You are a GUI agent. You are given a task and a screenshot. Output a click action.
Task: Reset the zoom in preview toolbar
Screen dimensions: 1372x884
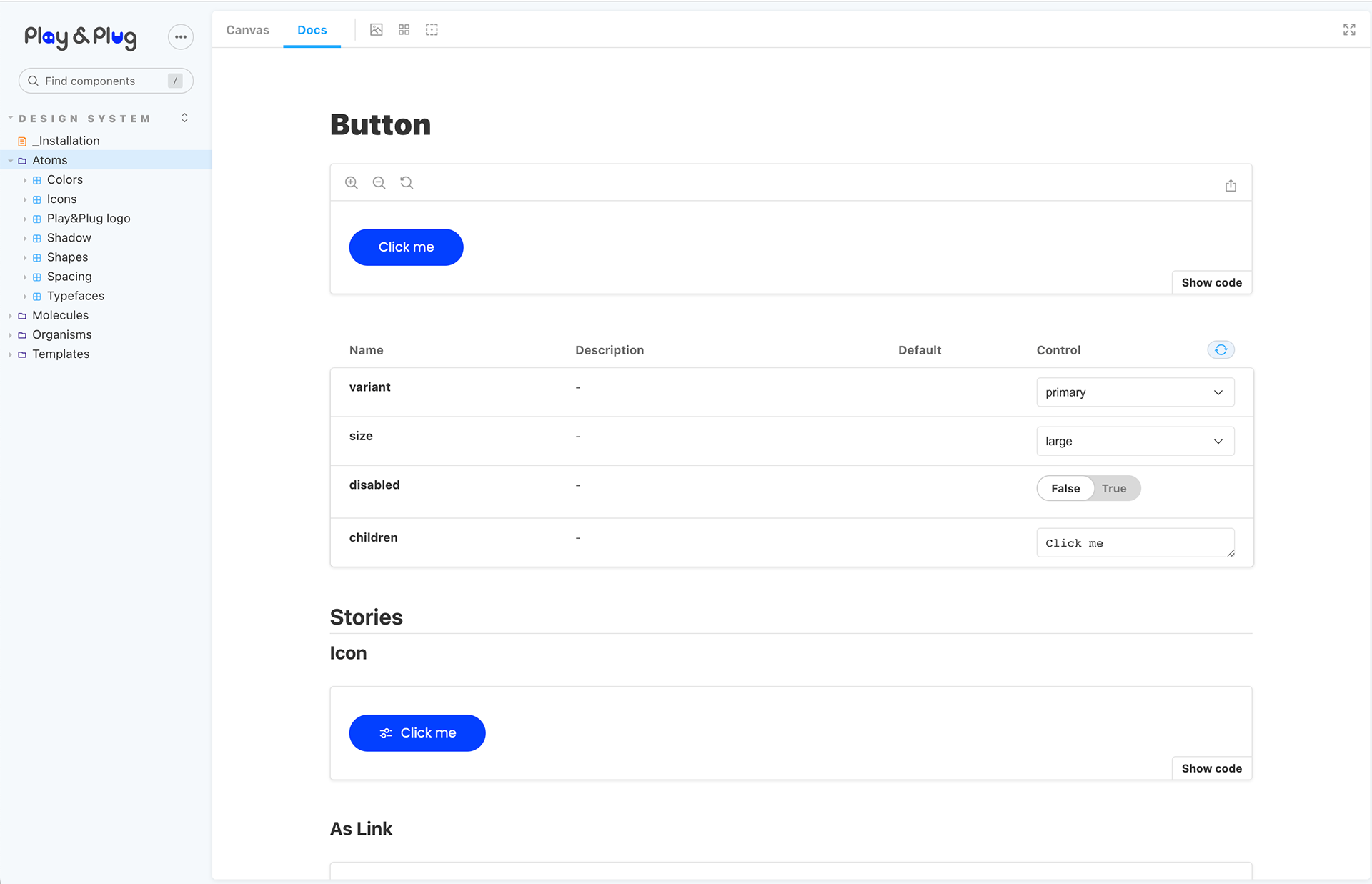(407, 183)
